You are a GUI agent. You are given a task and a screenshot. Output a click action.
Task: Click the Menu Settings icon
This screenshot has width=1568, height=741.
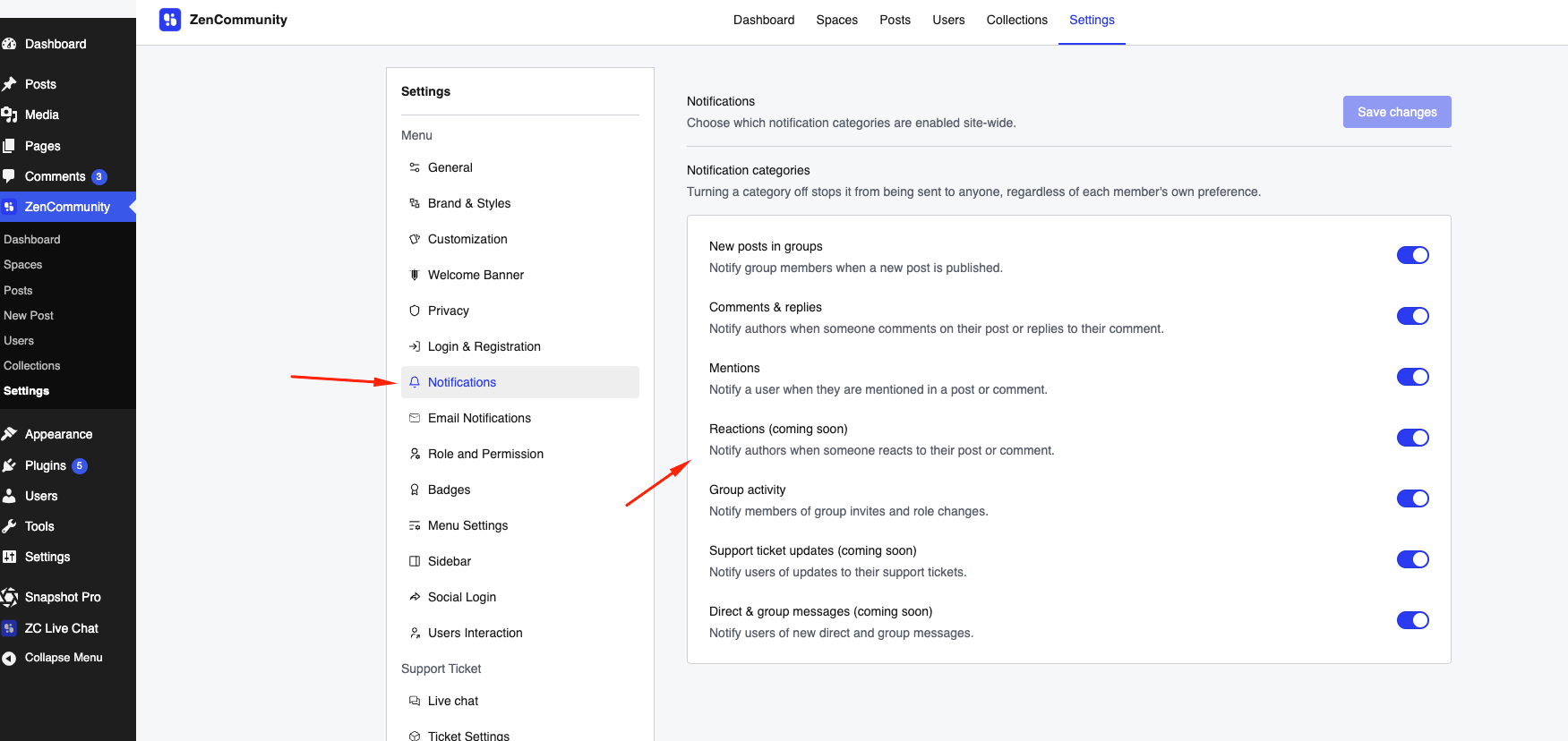[x=415, y=525]
